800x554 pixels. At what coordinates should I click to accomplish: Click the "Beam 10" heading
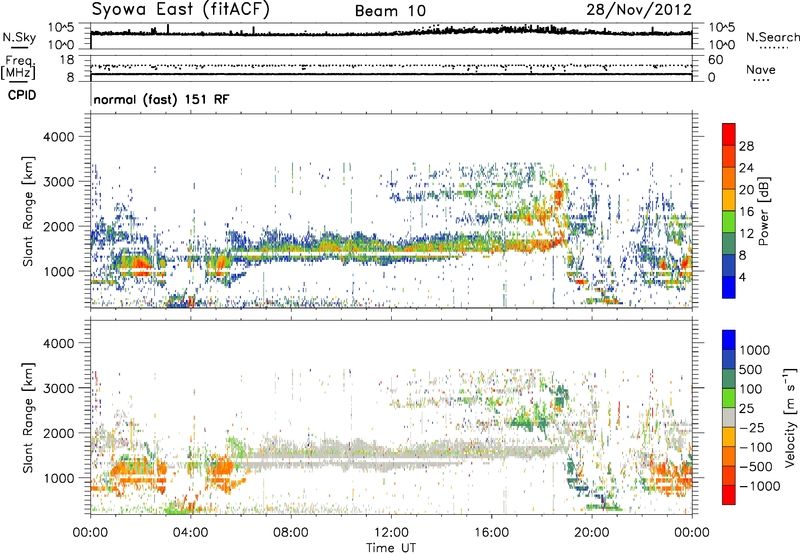click(x=390, y=11)
